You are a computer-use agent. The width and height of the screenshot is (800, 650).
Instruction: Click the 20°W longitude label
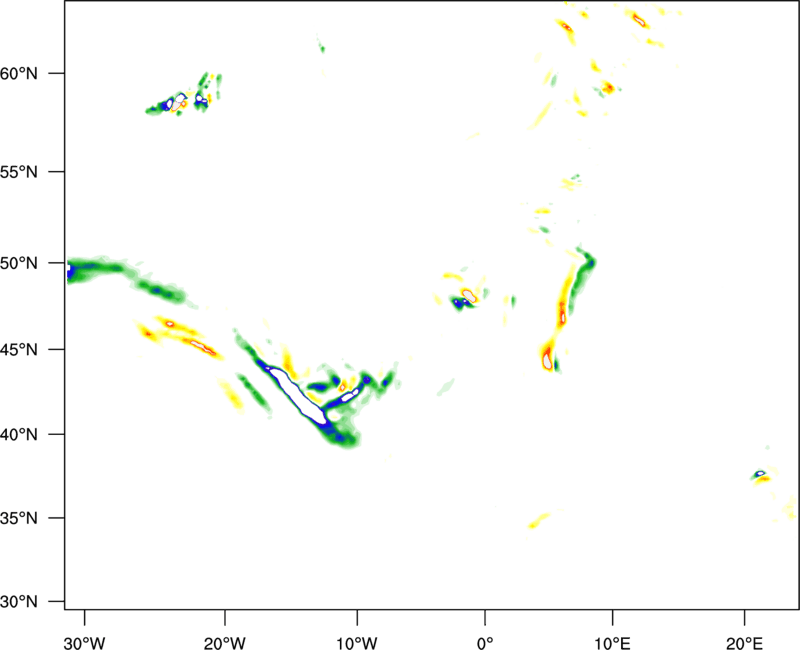tap(225, 643)
